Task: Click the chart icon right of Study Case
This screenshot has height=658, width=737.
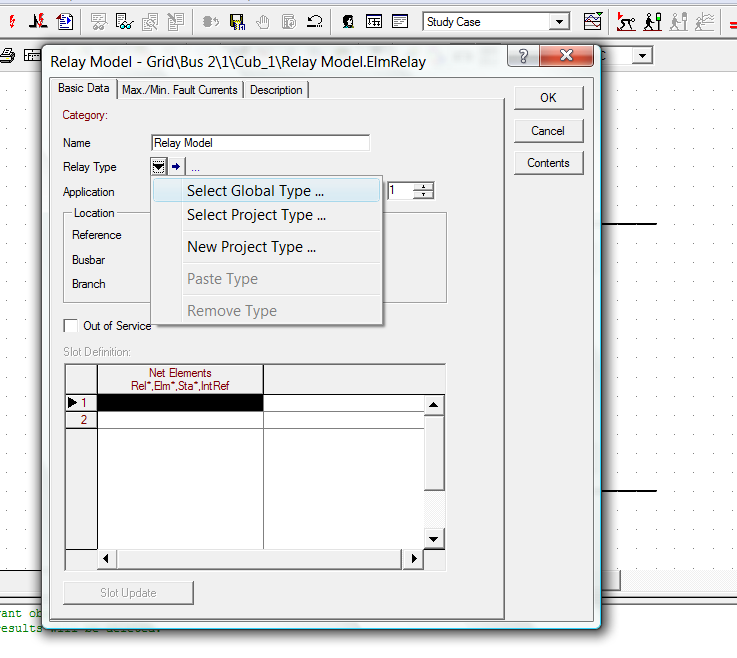Action: pos(593,21)
